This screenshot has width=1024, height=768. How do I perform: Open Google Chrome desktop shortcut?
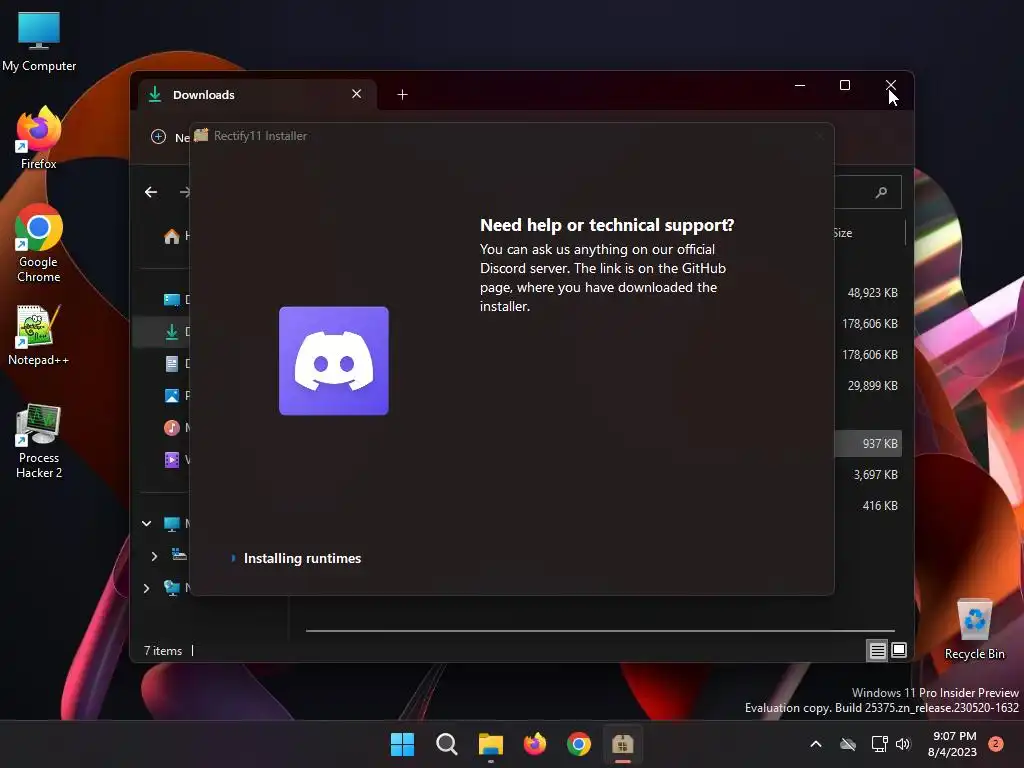coord(39,244)
